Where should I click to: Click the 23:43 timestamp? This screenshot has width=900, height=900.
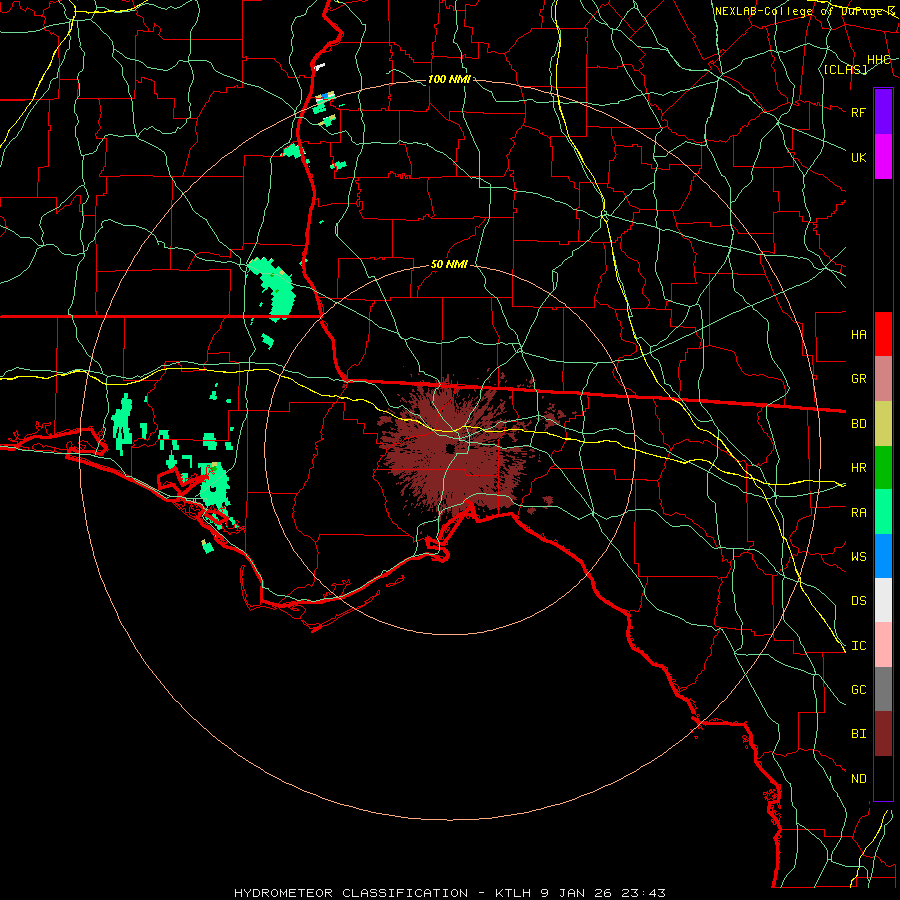643,893
